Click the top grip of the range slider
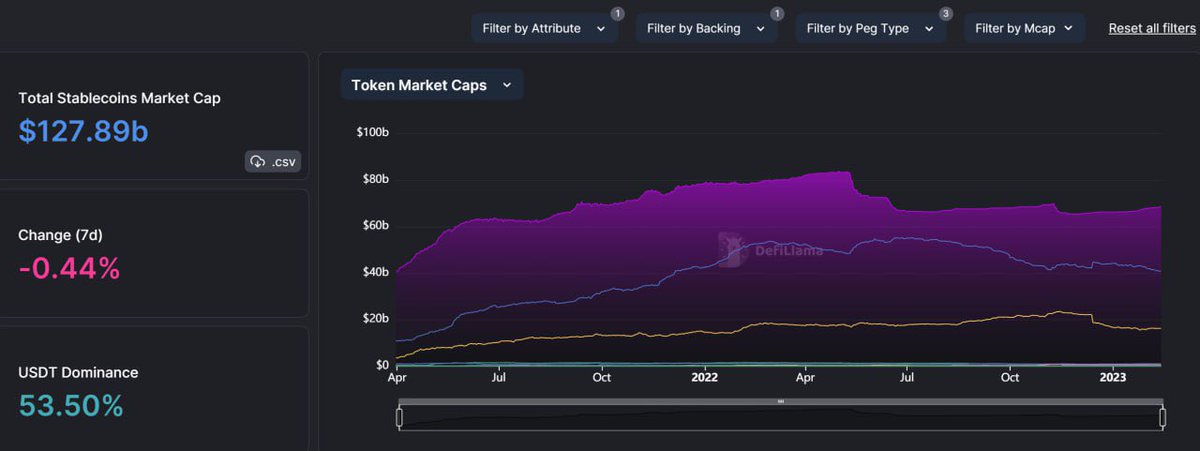 pos(781,402)
